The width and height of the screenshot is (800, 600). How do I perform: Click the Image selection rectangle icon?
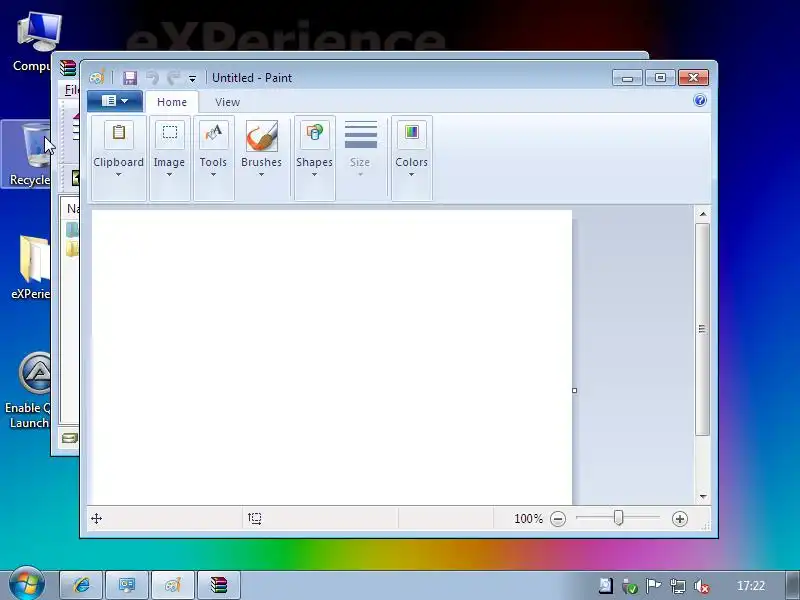pos(169,134)
